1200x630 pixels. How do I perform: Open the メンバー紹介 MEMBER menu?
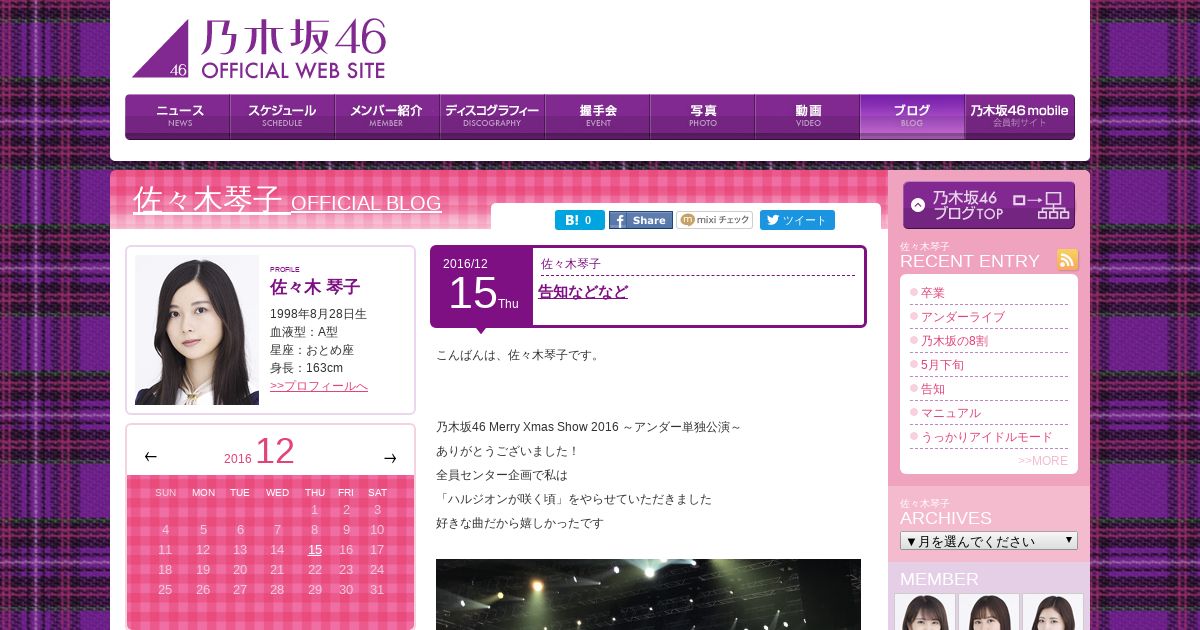point(387,117)
